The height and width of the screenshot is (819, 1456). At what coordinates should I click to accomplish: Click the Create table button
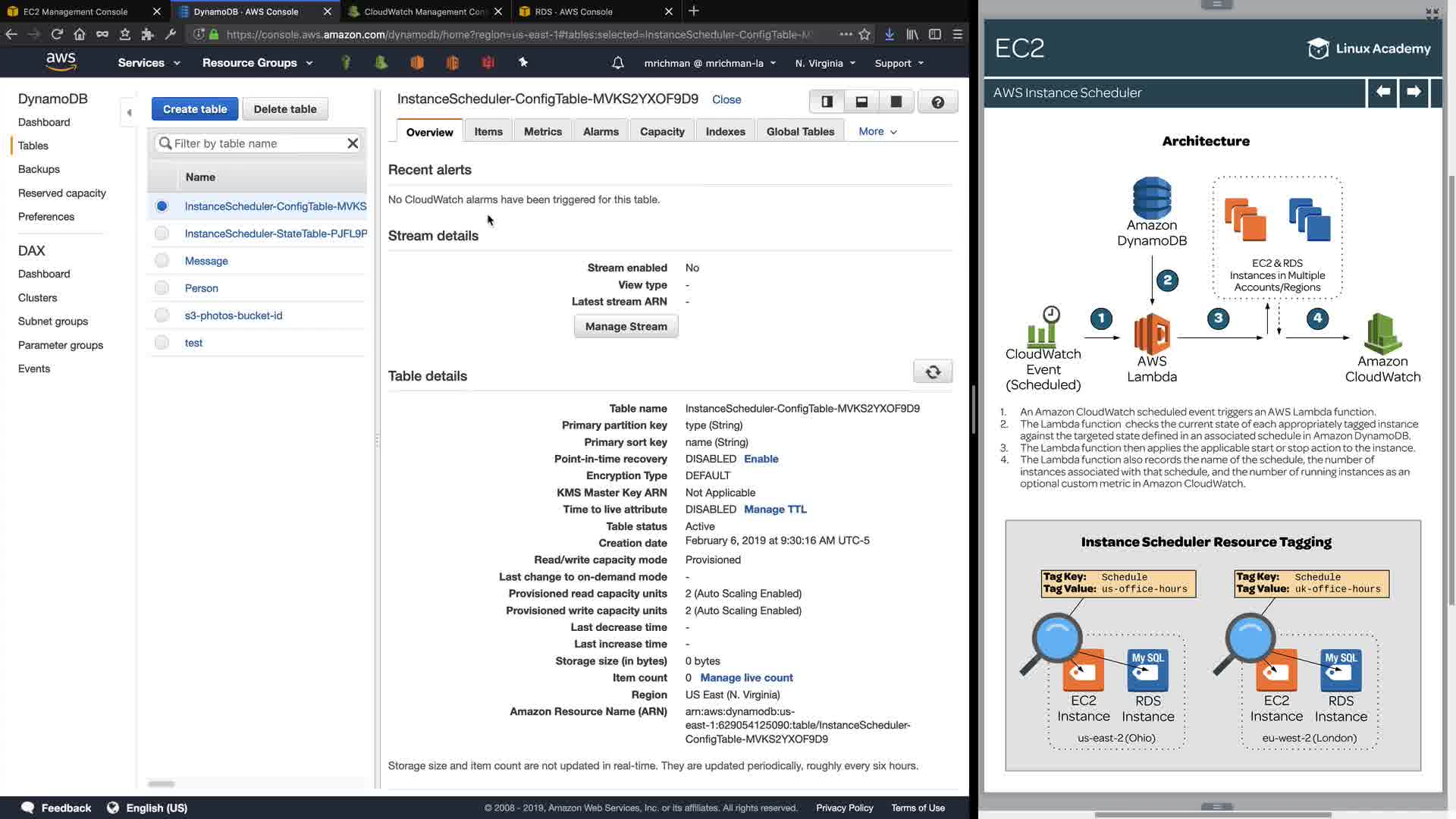[195, 109]
